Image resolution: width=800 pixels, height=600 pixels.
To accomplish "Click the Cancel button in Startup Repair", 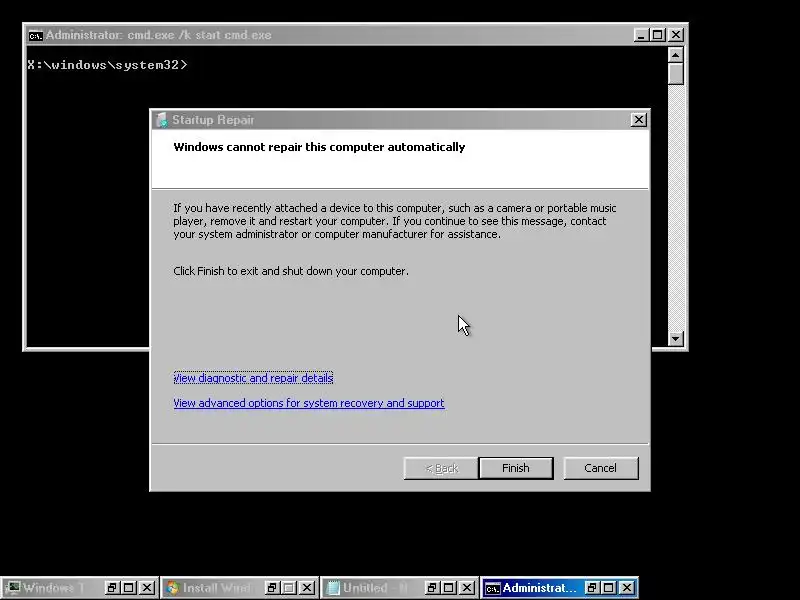I will [x=601, y=468].
